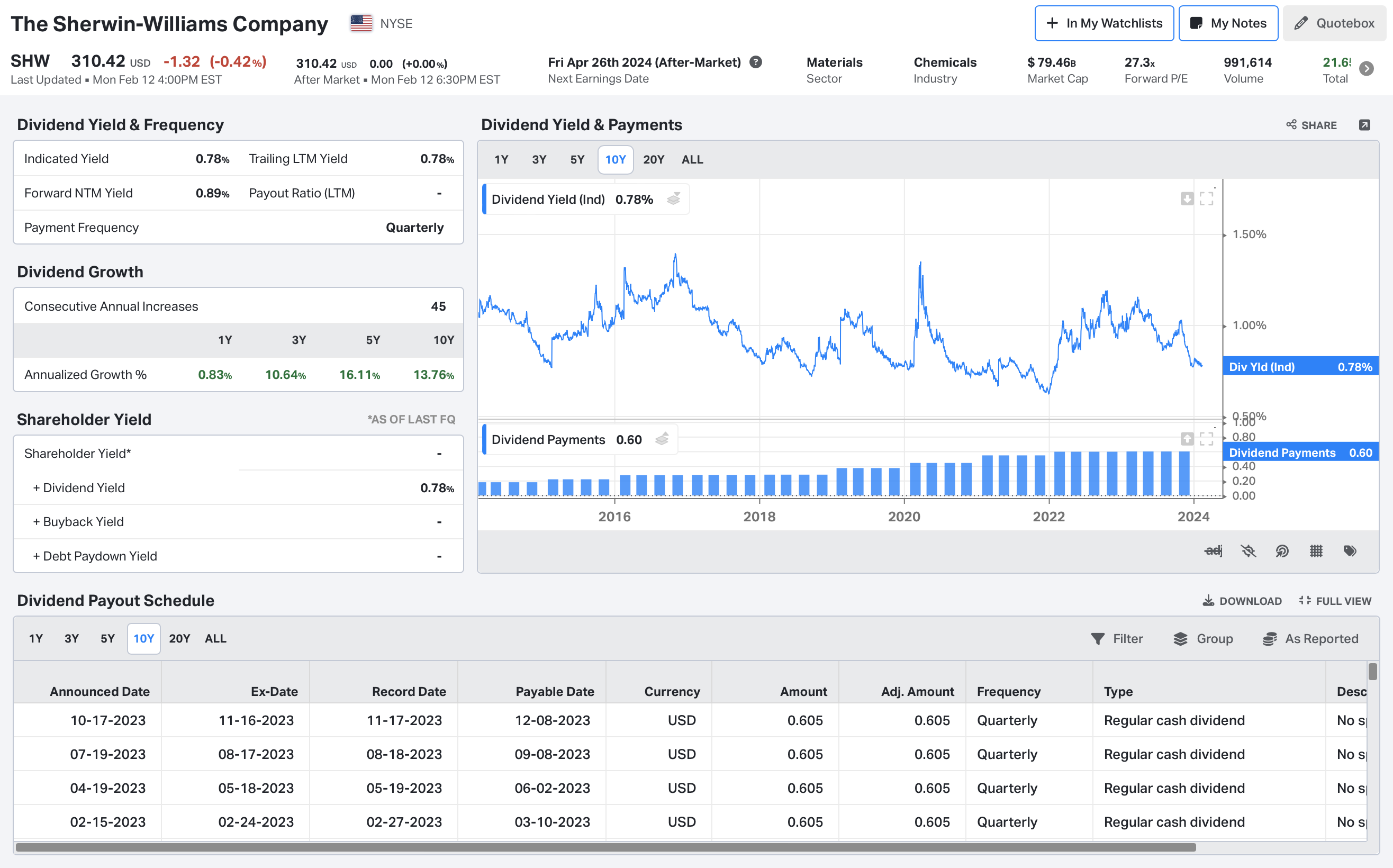Click the FULL VIEW button label
Viewport: 1393px width, 868px height.
pos(1343,601)
